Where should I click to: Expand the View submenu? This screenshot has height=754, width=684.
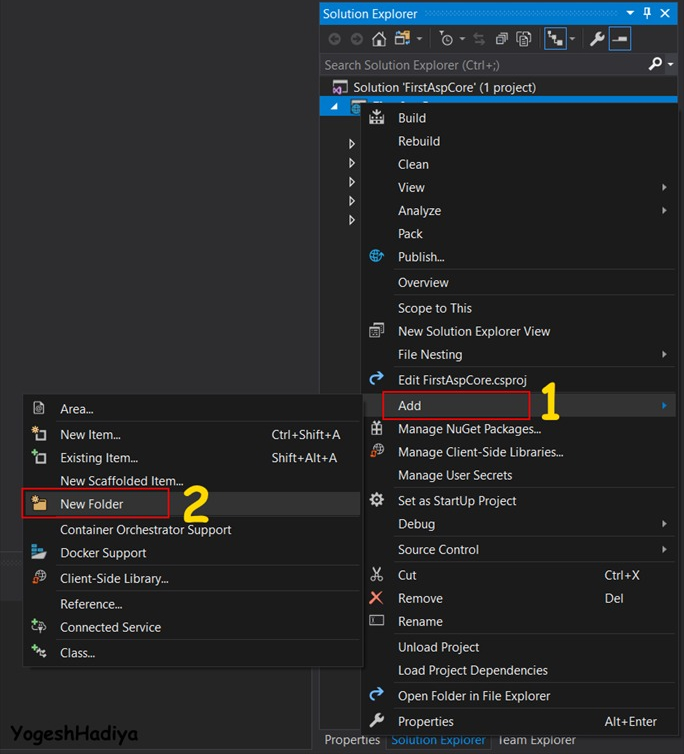point(519,188)
